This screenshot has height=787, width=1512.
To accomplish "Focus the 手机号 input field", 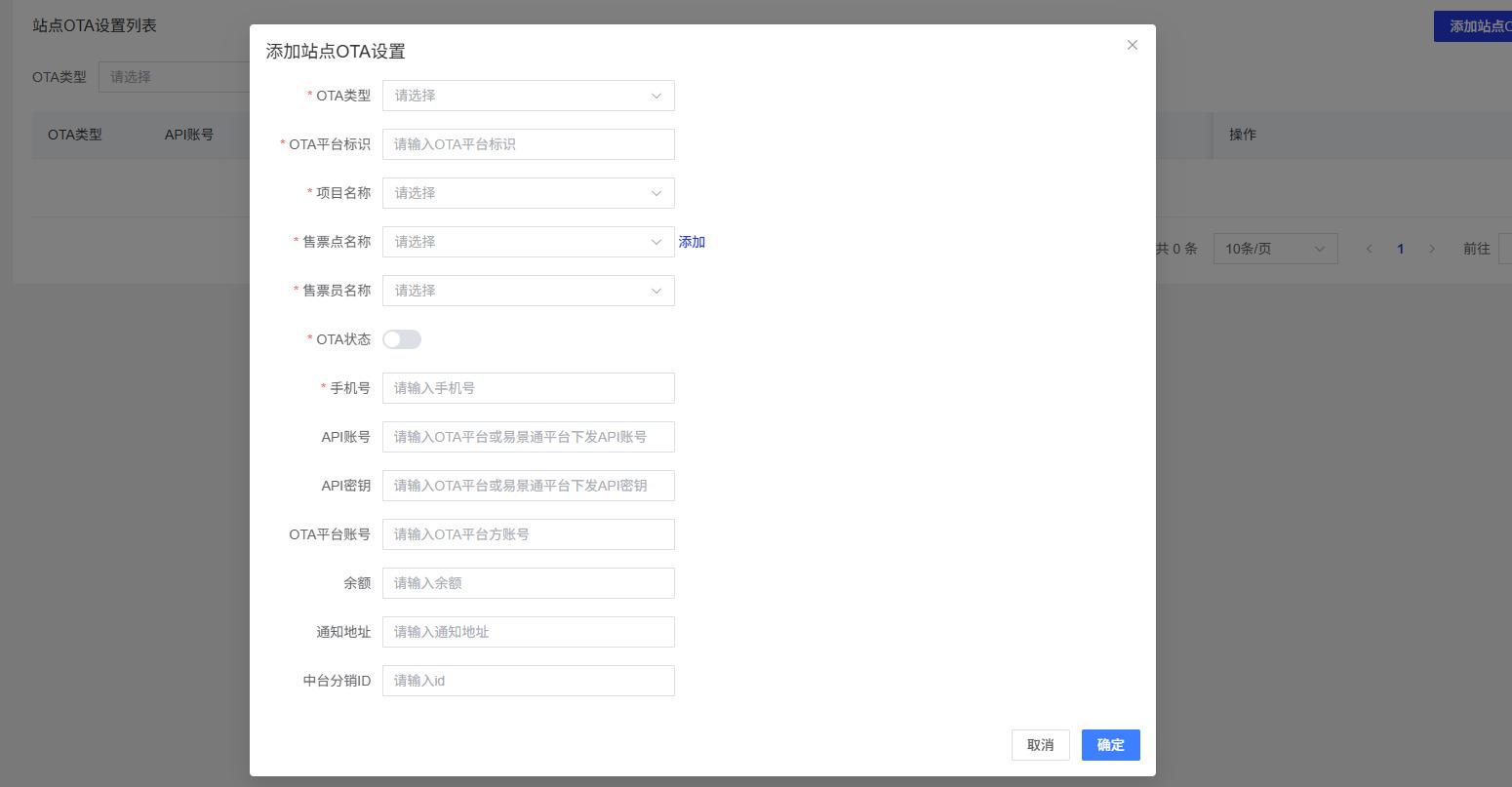I will [x=529, y=388].
